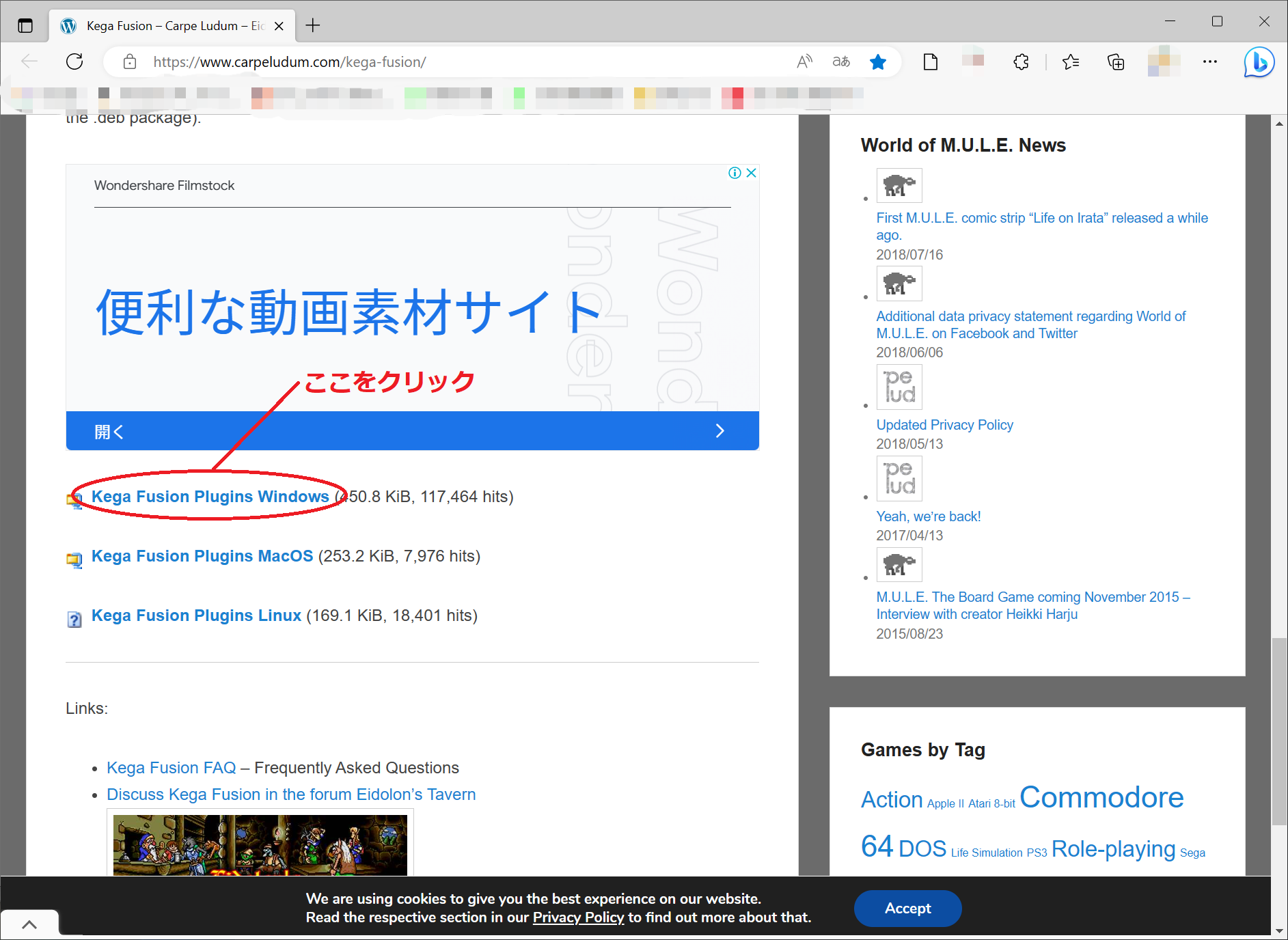1288x940 pixels.
Task: Click the translate page icon
Action: [x=841, y=61]
